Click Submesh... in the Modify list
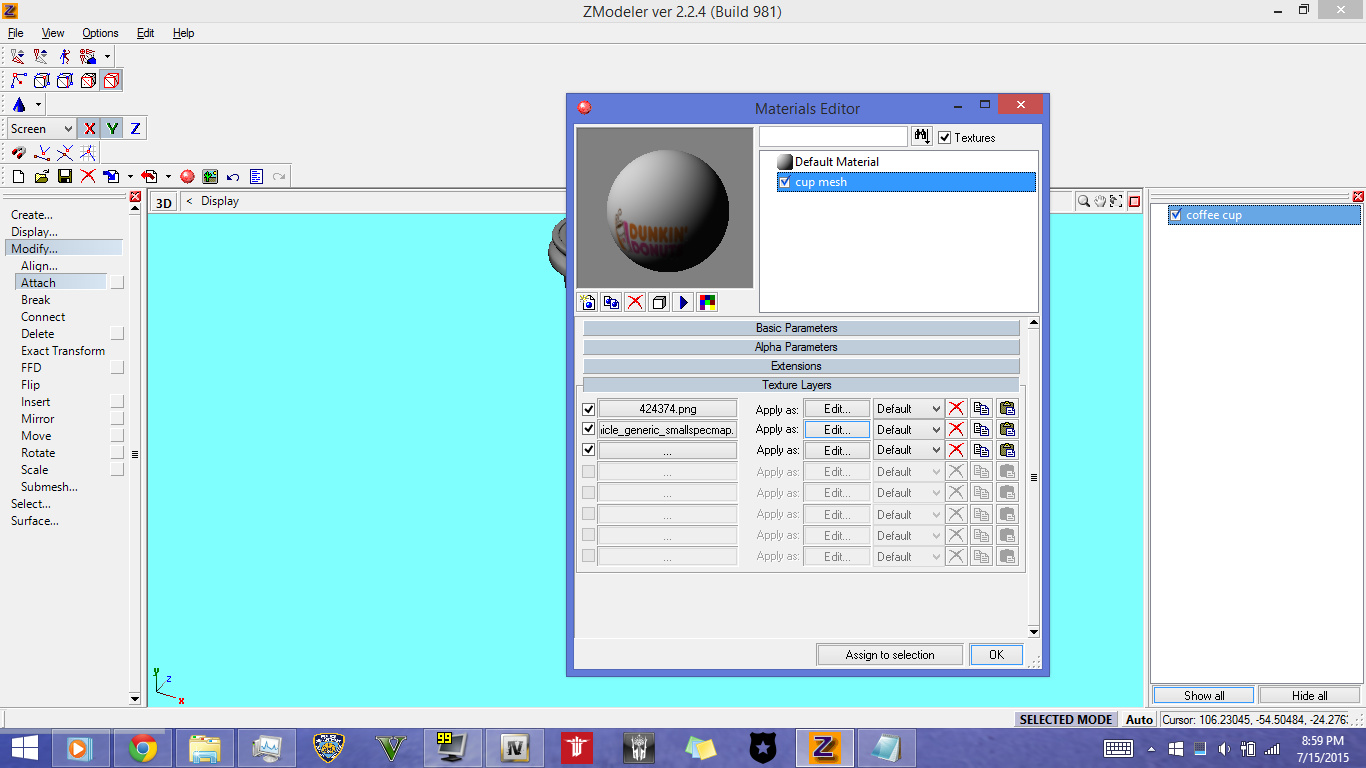The image size is (1366, 768). tap(49, 487)
